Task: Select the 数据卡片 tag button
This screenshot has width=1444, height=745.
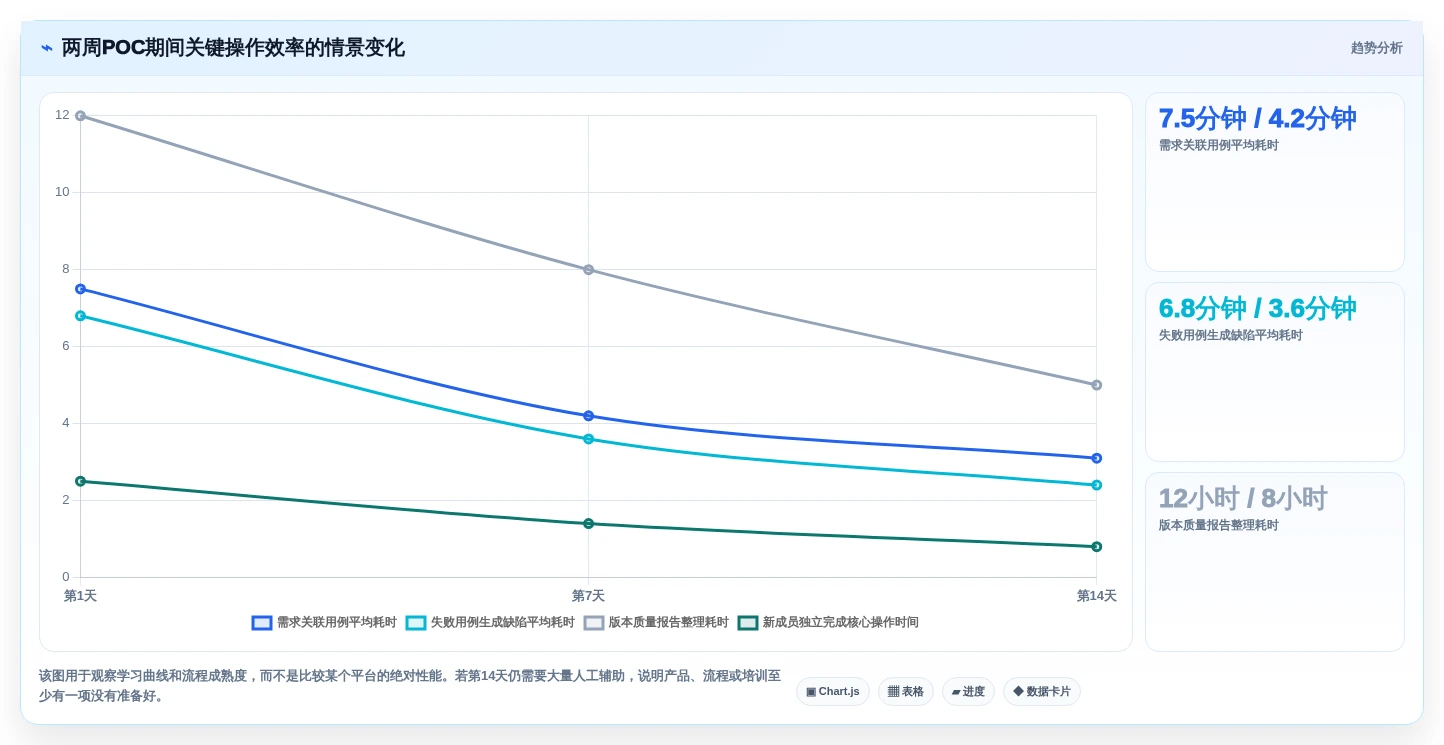Action: coord(1042,692)
